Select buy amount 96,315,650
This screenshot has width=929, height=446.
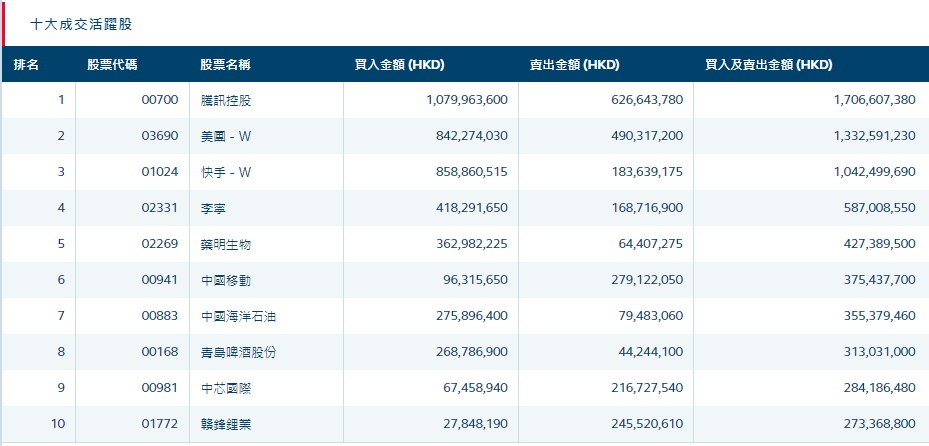[476, 280]
